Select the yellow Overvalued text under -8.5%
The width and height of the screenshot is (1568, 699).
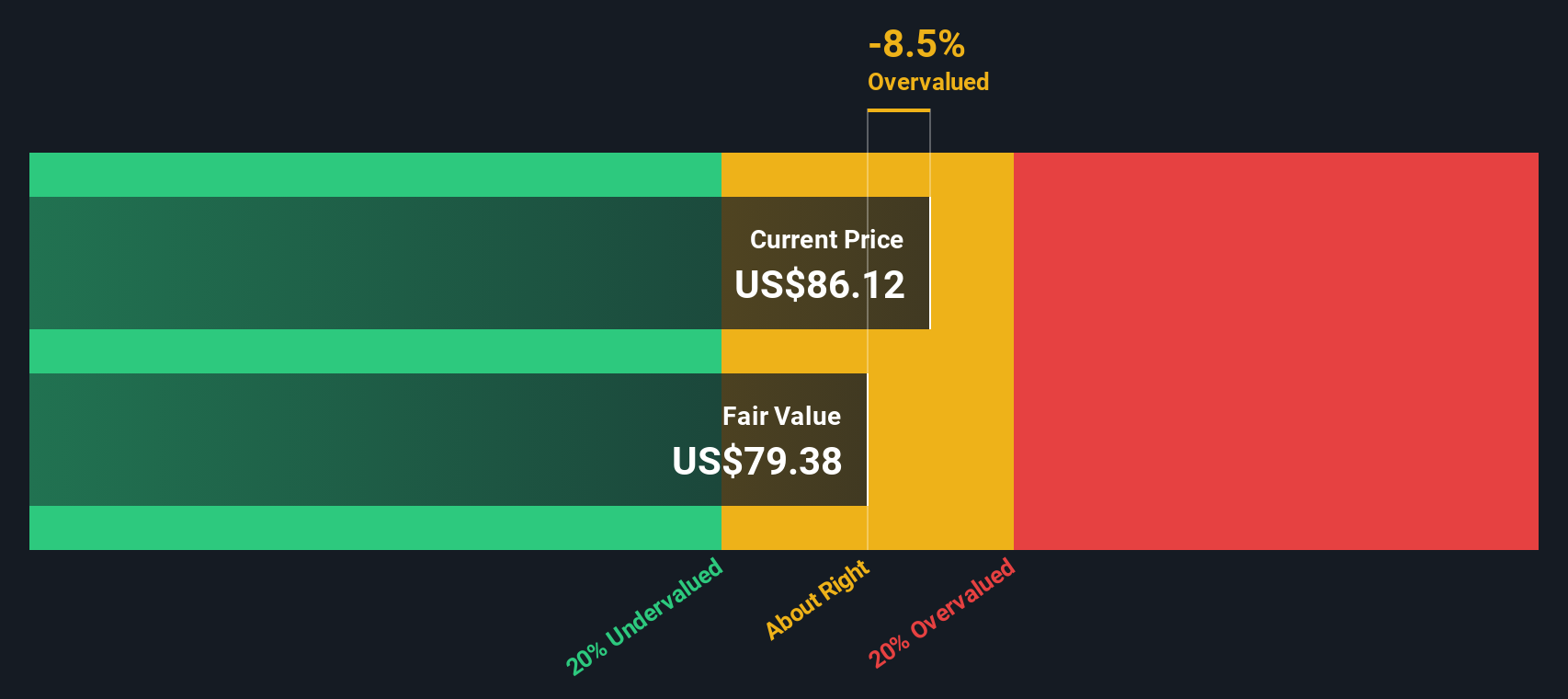pos(927,82)
